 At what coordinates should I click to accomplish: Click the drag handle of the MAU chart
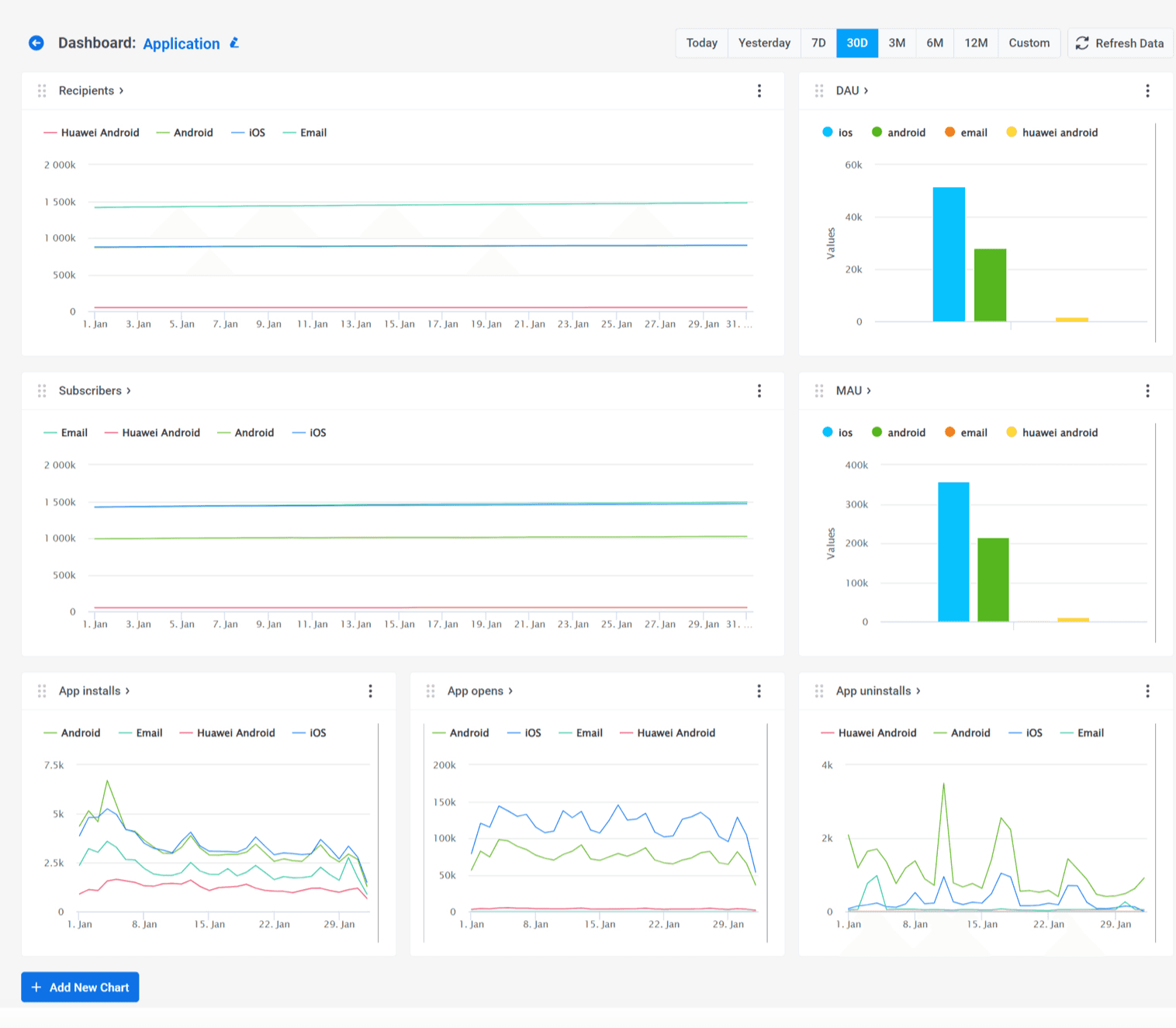(x=818, y=390)
